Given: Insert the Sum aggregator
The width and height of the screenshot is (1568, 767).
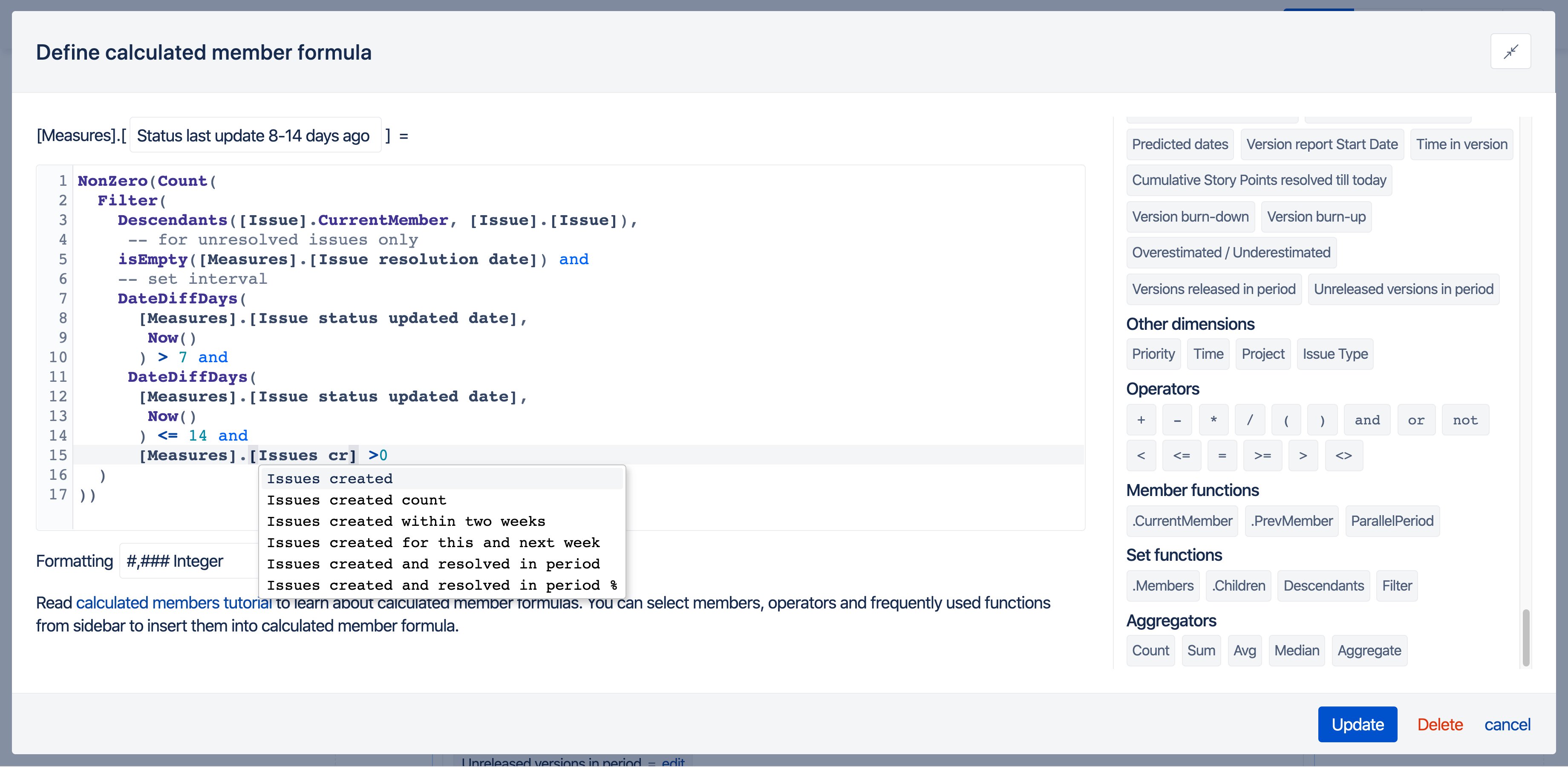Looking at the screenshot, I should [1201, 651].
